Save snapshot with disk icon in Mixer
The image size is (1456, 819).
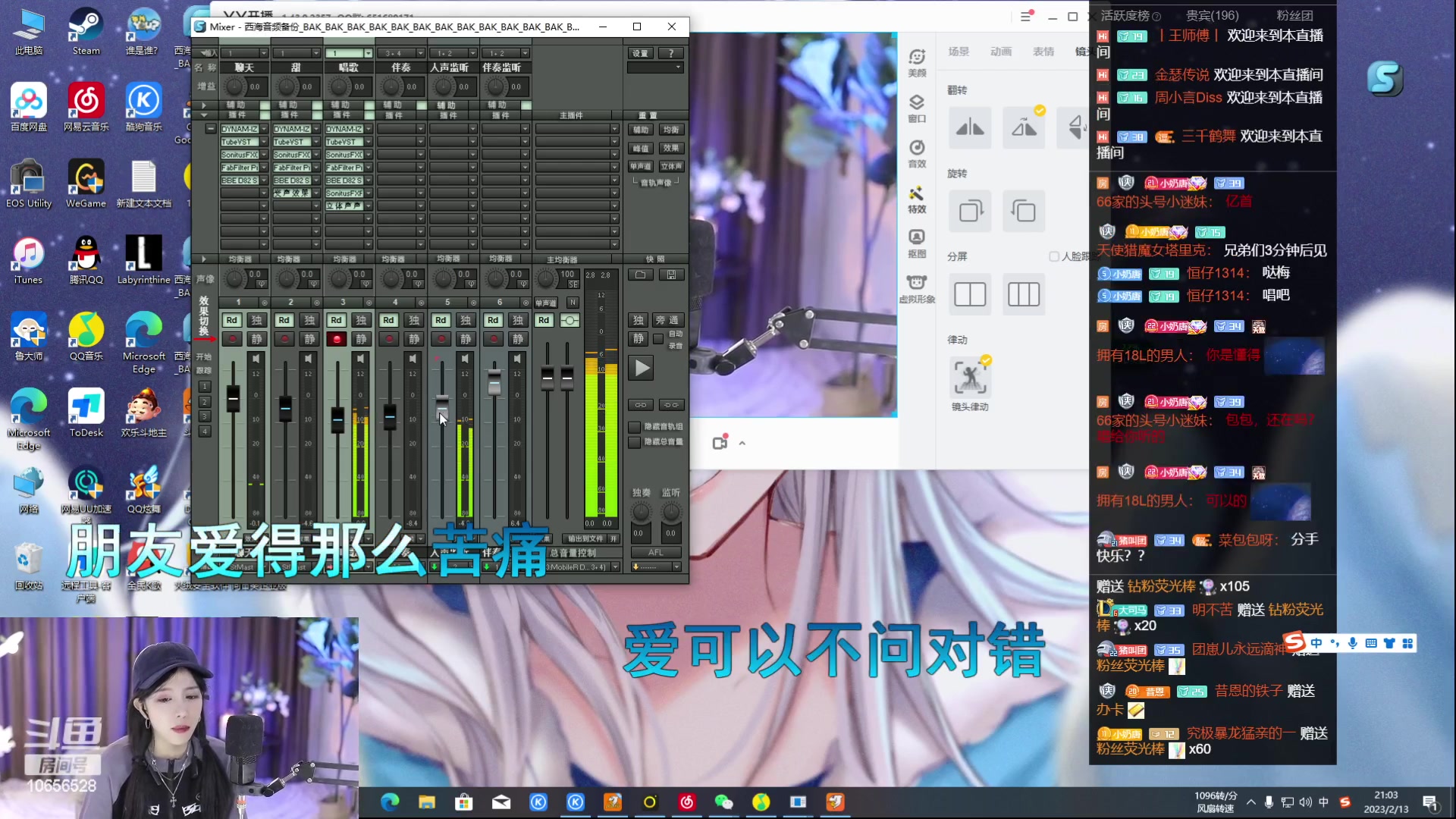671,275
